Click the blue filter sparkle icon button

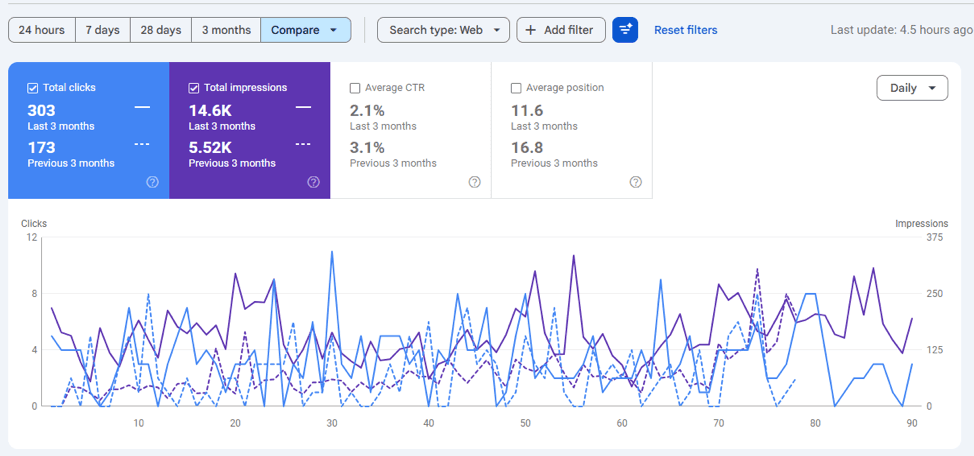pyautogui.click(x=625, y=30)
